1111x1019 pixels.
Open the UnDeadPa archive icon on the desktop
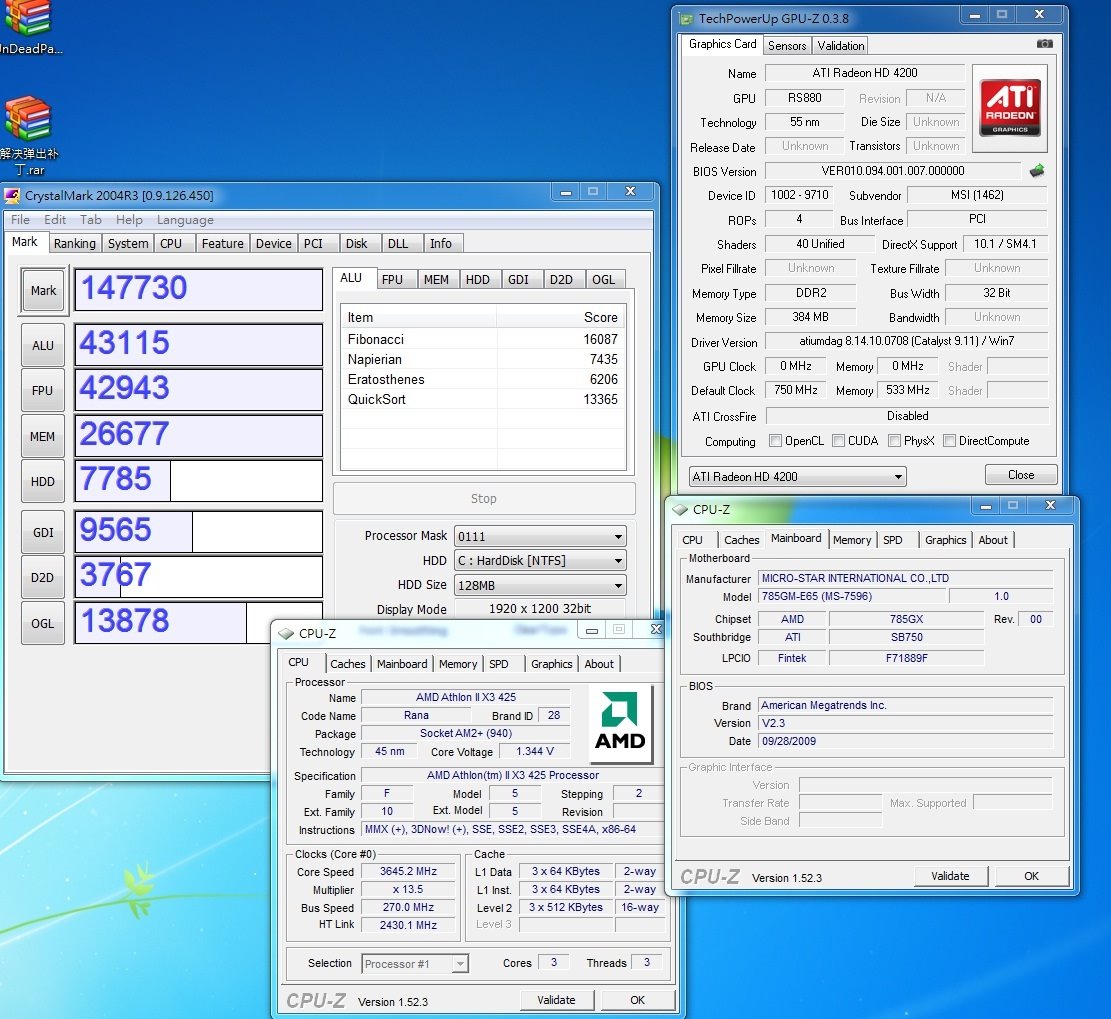pyautogui.click(x=28, y=27)
